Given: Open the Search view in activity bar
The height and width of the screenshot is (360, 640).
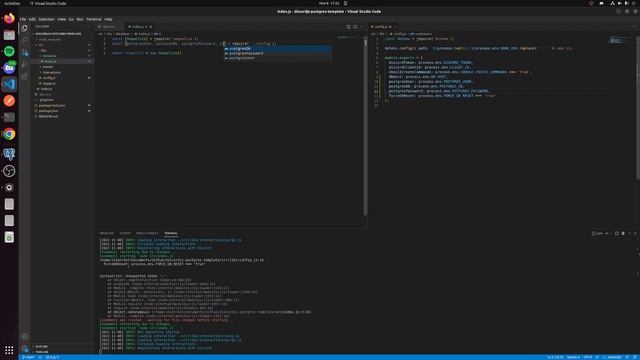Looking at the screenshot, I should click(24, 40).
